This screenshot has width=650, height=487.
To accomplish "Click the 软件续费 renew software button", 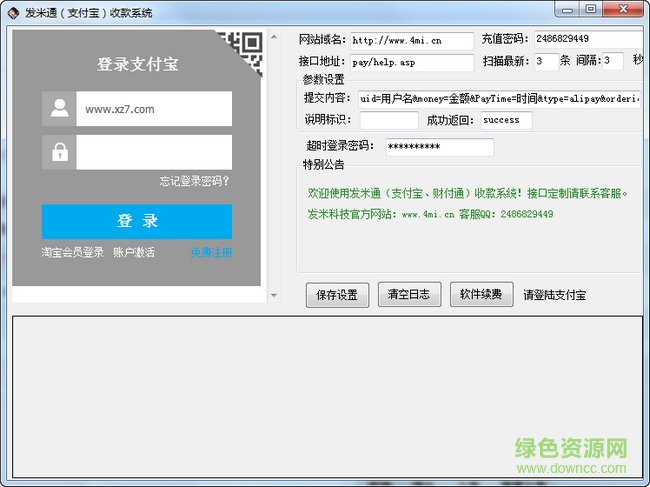I will (x=482, y=294).
